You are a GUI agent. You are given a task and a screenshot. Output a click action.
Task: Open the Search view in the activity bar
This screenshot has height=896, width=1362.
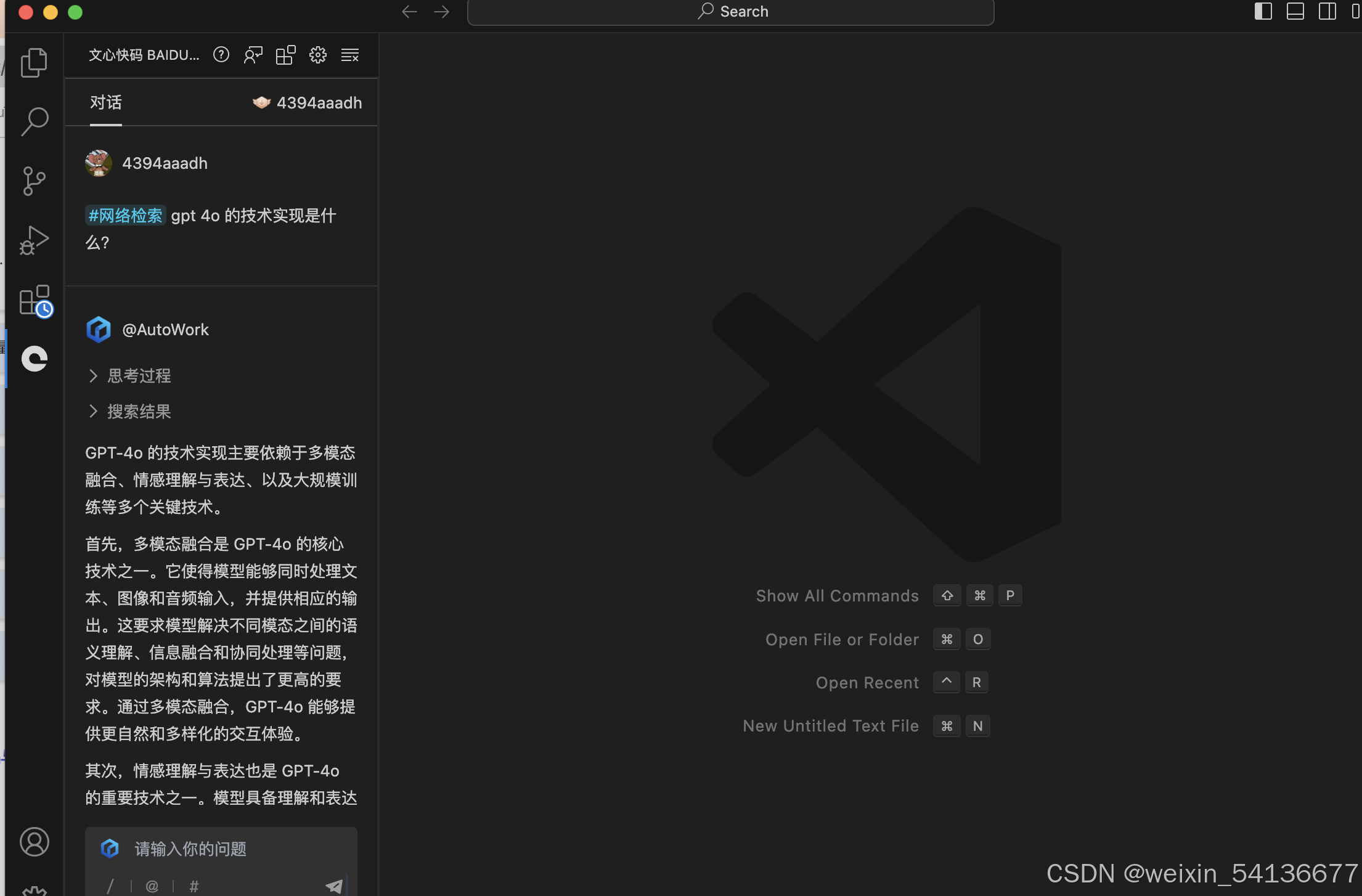(x=35, y=121)
